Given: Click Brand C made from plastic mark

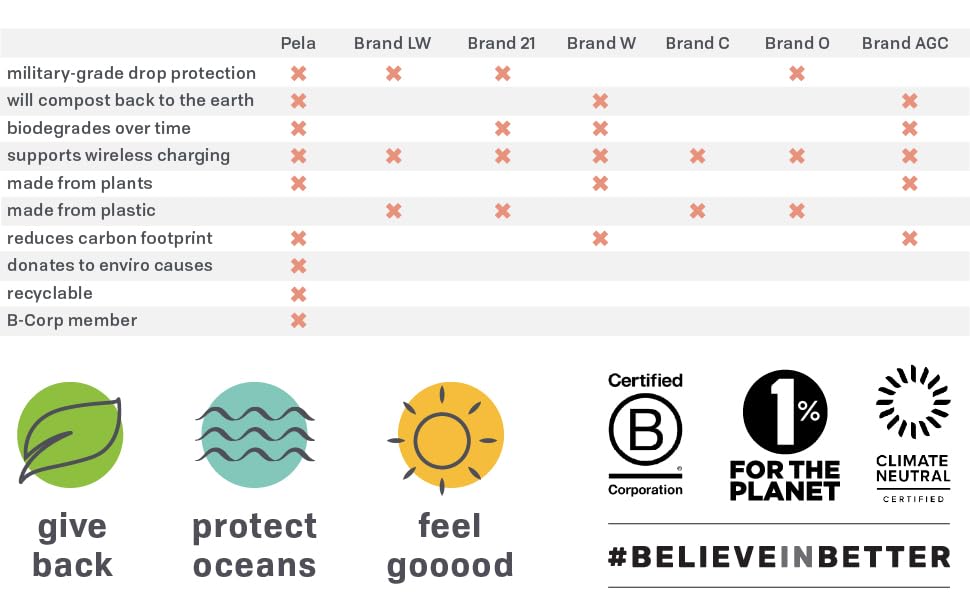Looking at the screenshot, I should point(697,211).
